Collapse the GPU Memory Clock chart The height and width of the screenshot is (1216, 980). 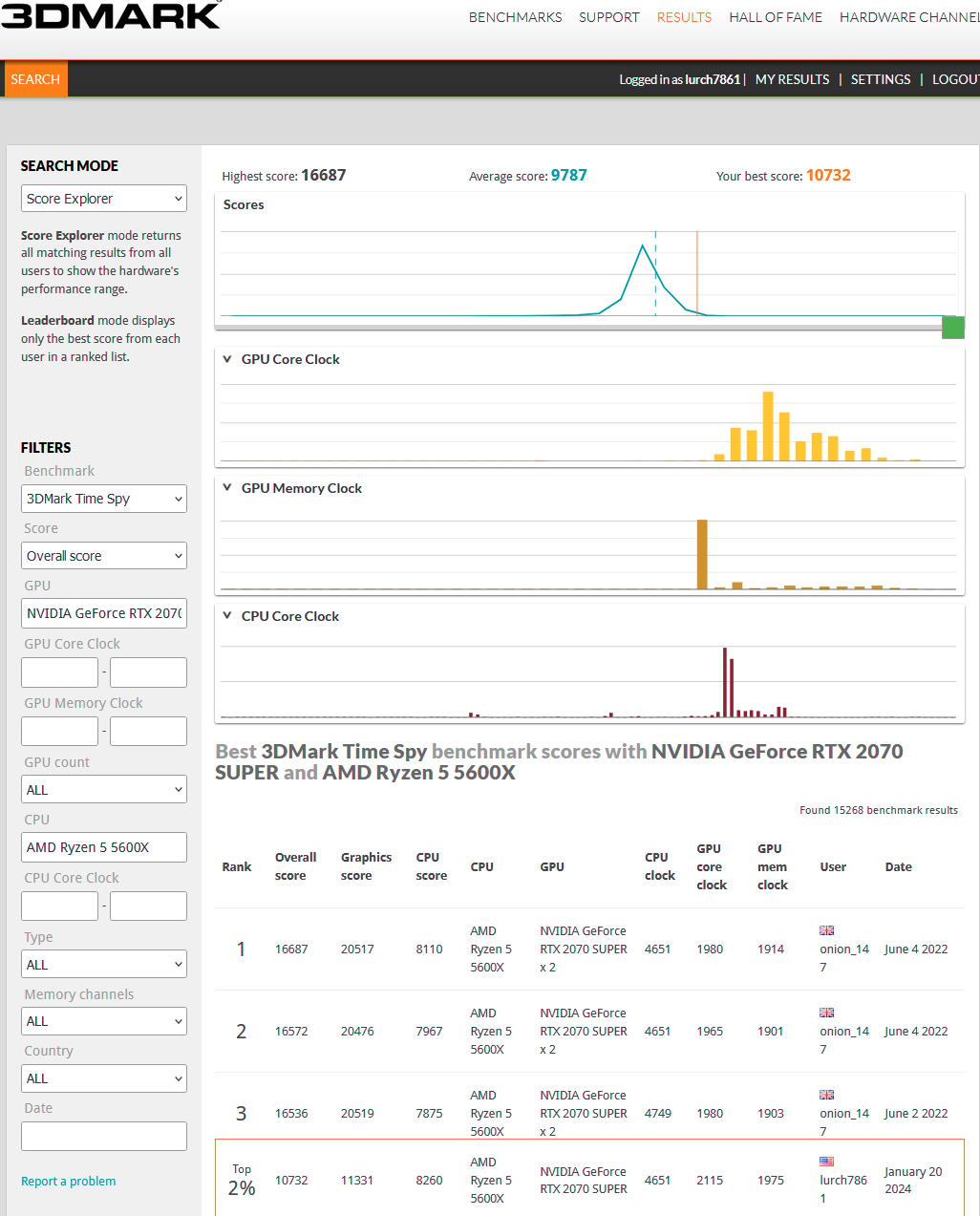point(227,488)
